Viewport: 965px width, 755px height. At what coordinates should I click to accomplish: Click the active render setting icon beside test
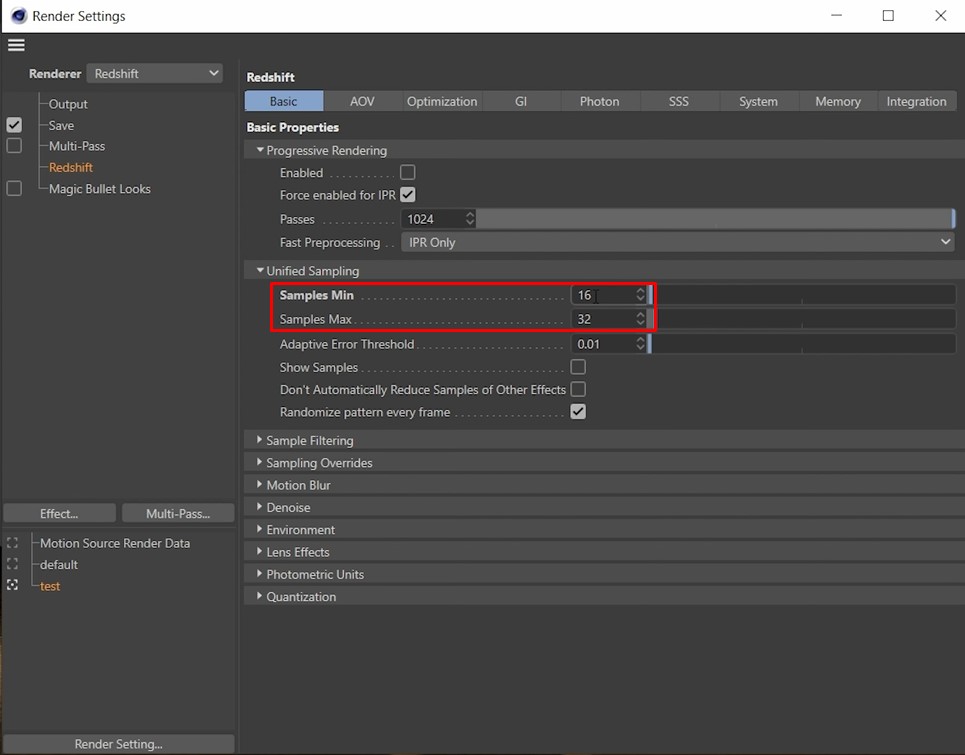pos(13,586)
